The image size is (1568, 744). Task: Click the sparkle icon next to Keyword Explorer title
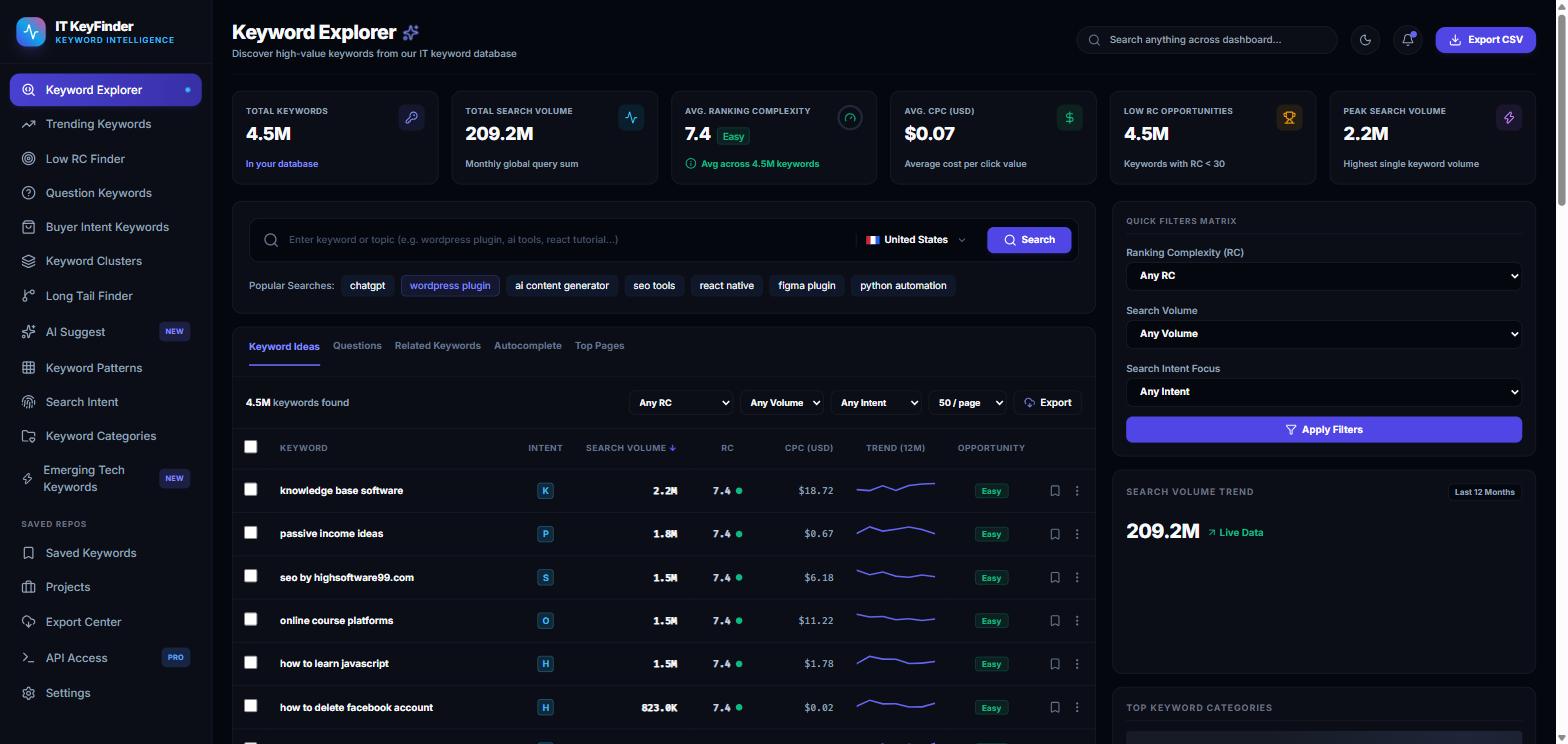click(x=411, y=33)
